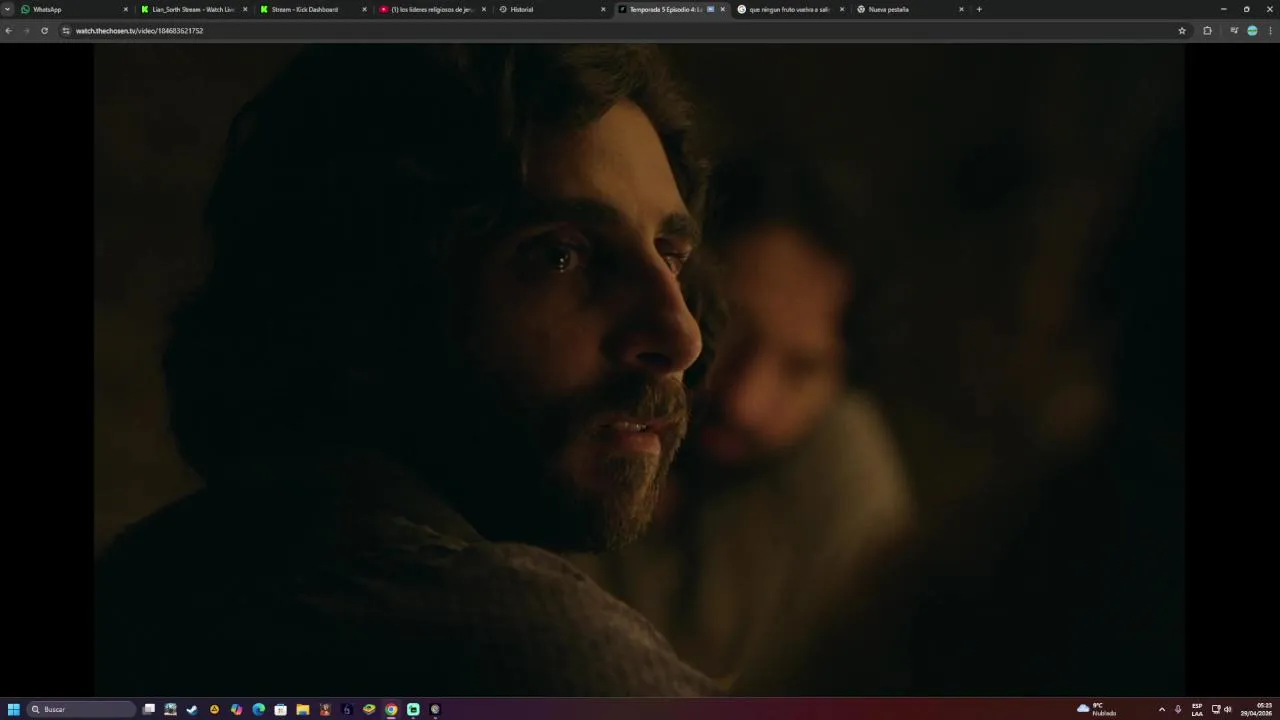The image size is (1280, 720).
Task: Close the Kick Dashboard tab
Action: [x=364, y=9]
